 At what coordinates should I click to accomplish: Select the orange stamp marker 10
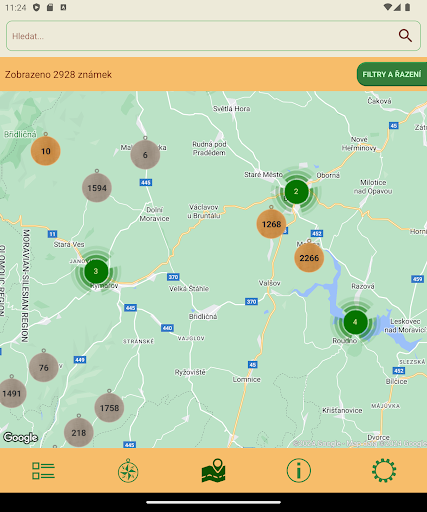pos(46,150)
